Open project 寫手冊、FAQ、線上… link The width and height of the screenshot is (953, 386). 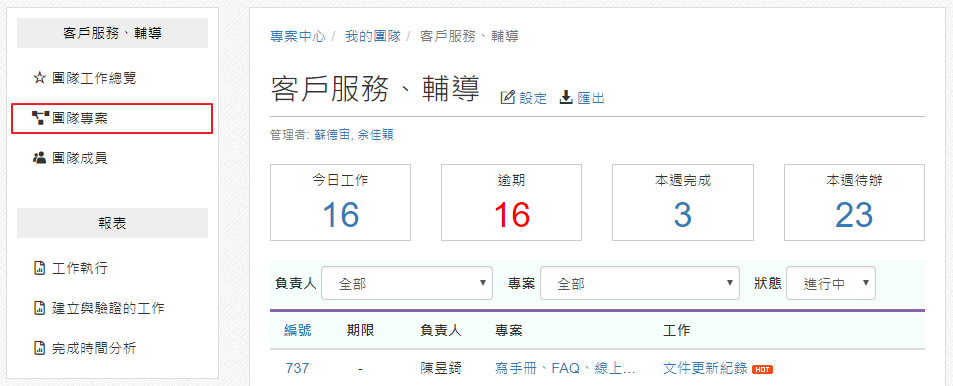tap(565, 368)
